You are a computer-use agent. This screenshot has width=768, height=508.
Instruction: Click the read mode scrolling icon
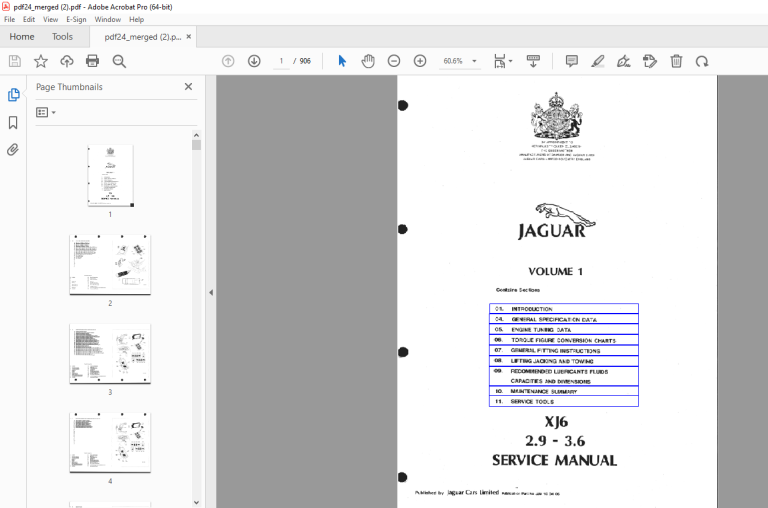pyautogui.click(x=533, y=61)
